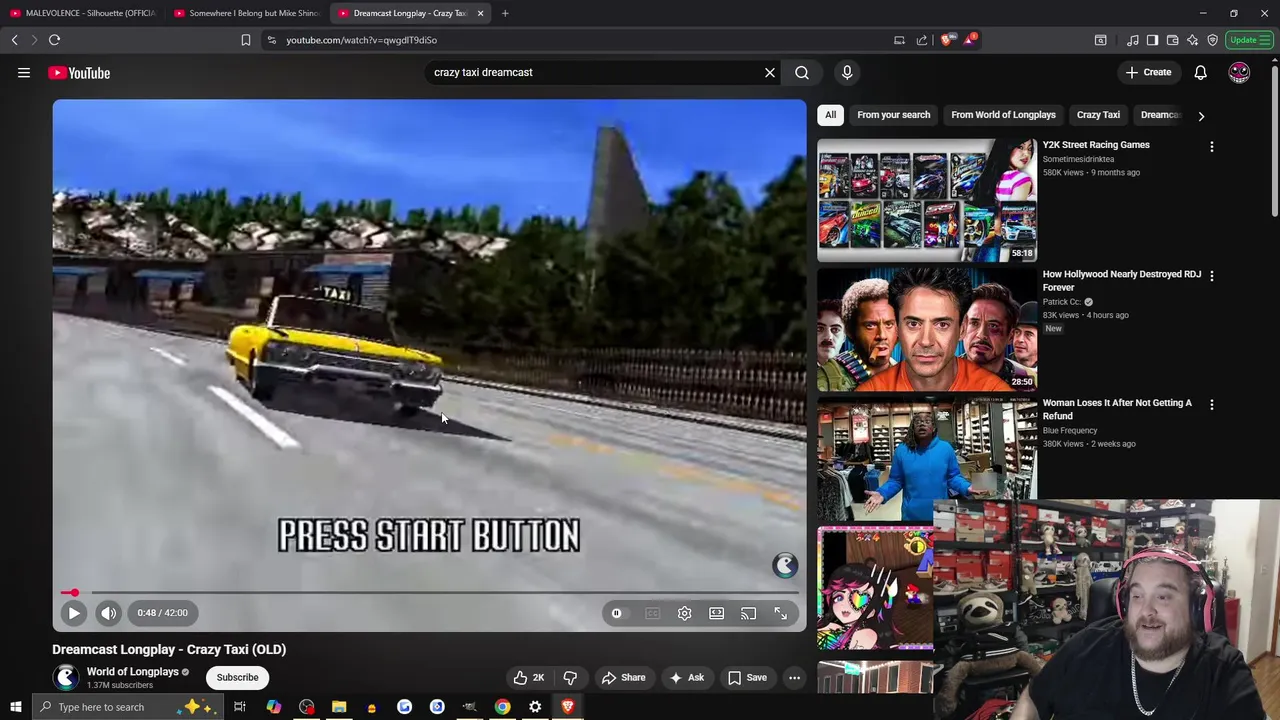
Task: Bookmark this page
Action: click(x=245, y=40)
